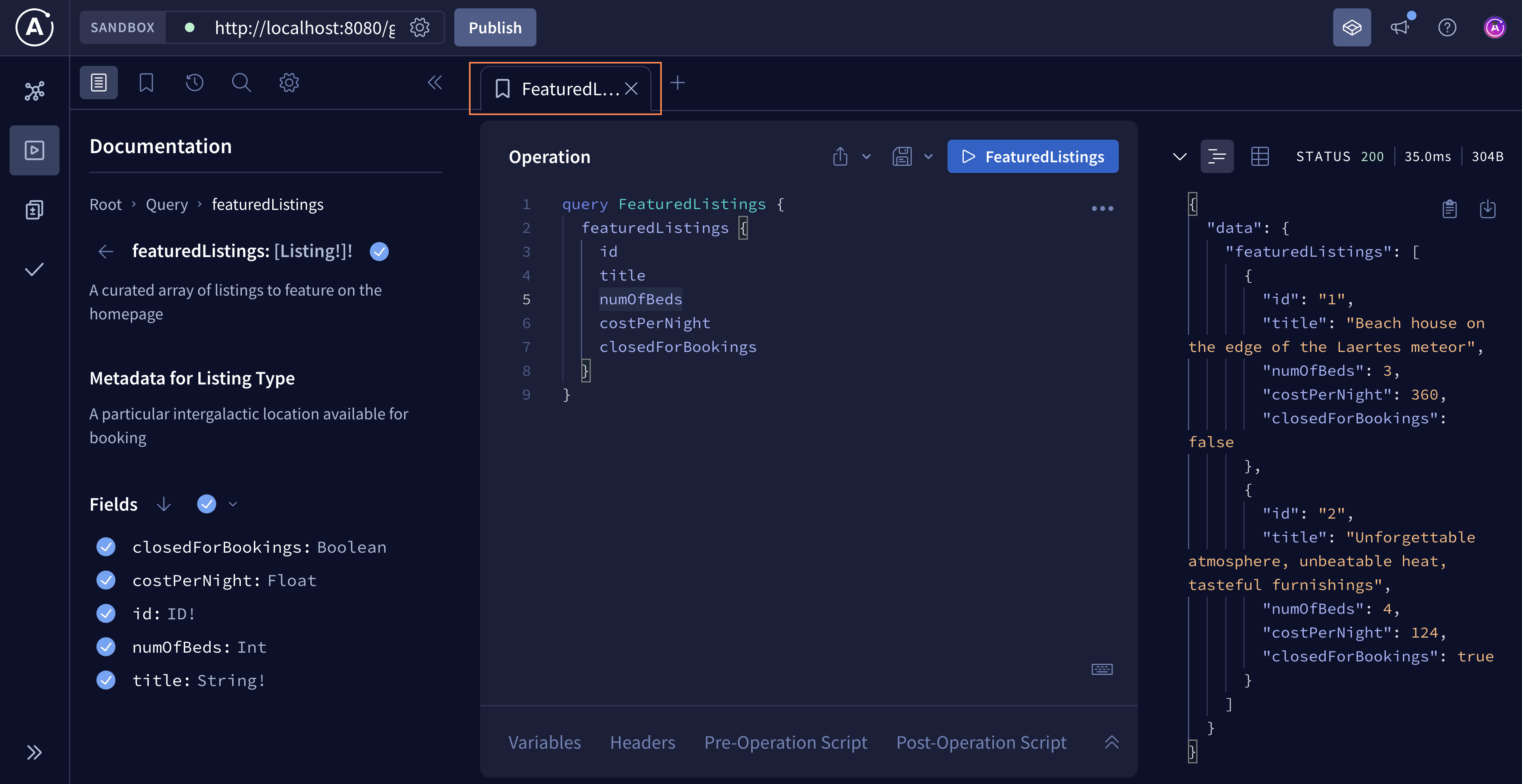Collapse the Documentation panel with double chevron

435,83
